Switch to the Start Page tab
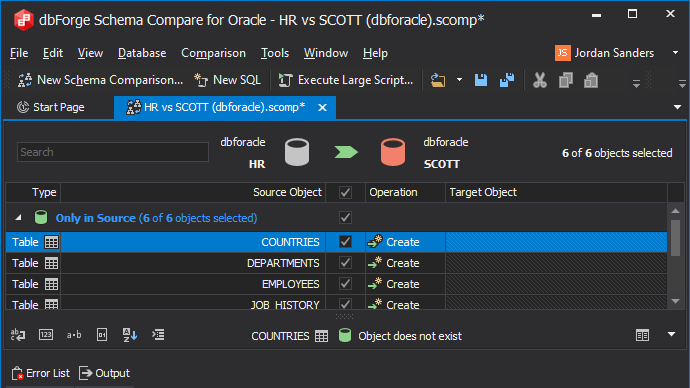 pos(51,107)
